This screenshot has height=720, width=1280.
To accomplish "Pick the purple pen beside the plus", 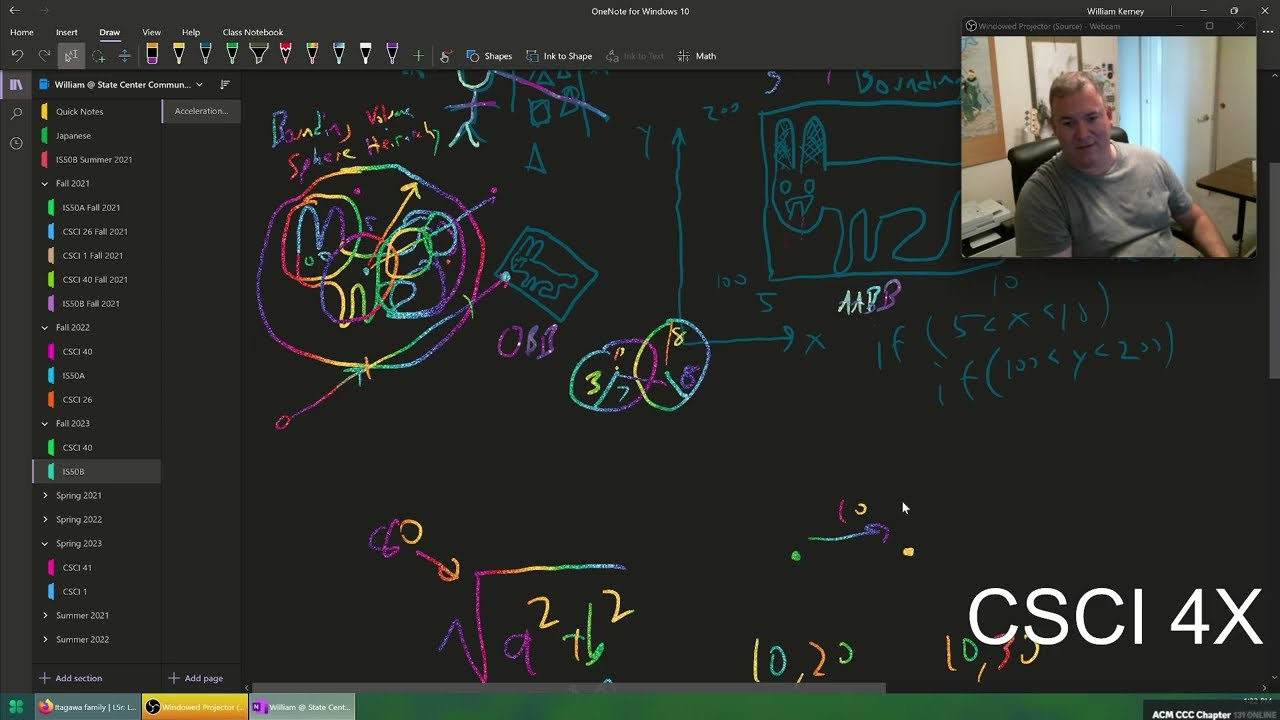I will coord(392,55).
